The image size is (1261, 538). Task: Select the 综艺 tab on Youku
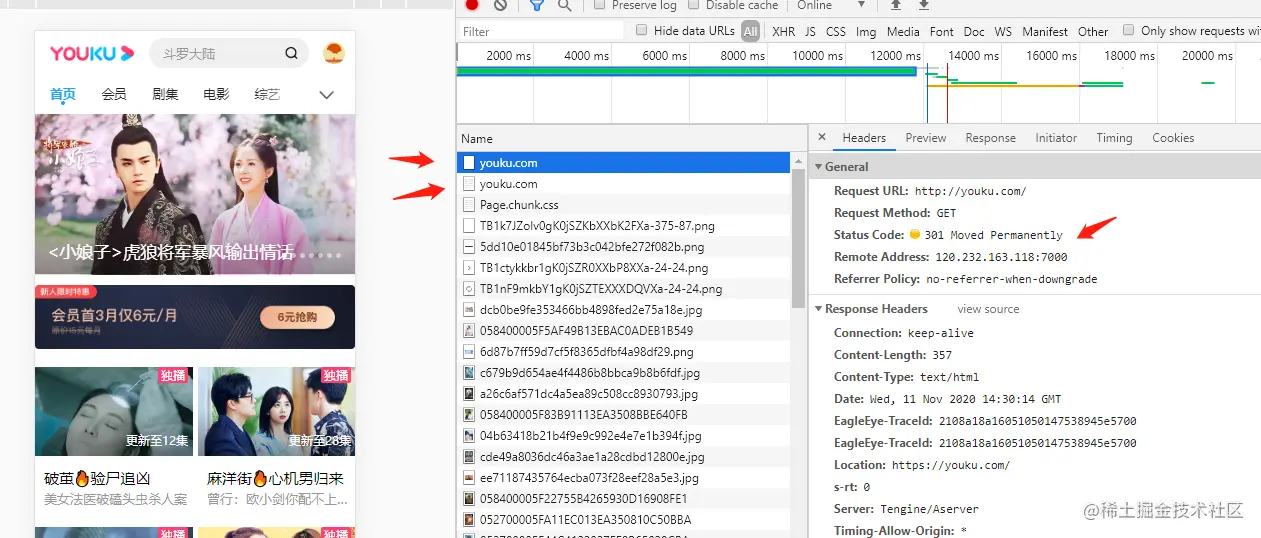(x=267, y=95)
